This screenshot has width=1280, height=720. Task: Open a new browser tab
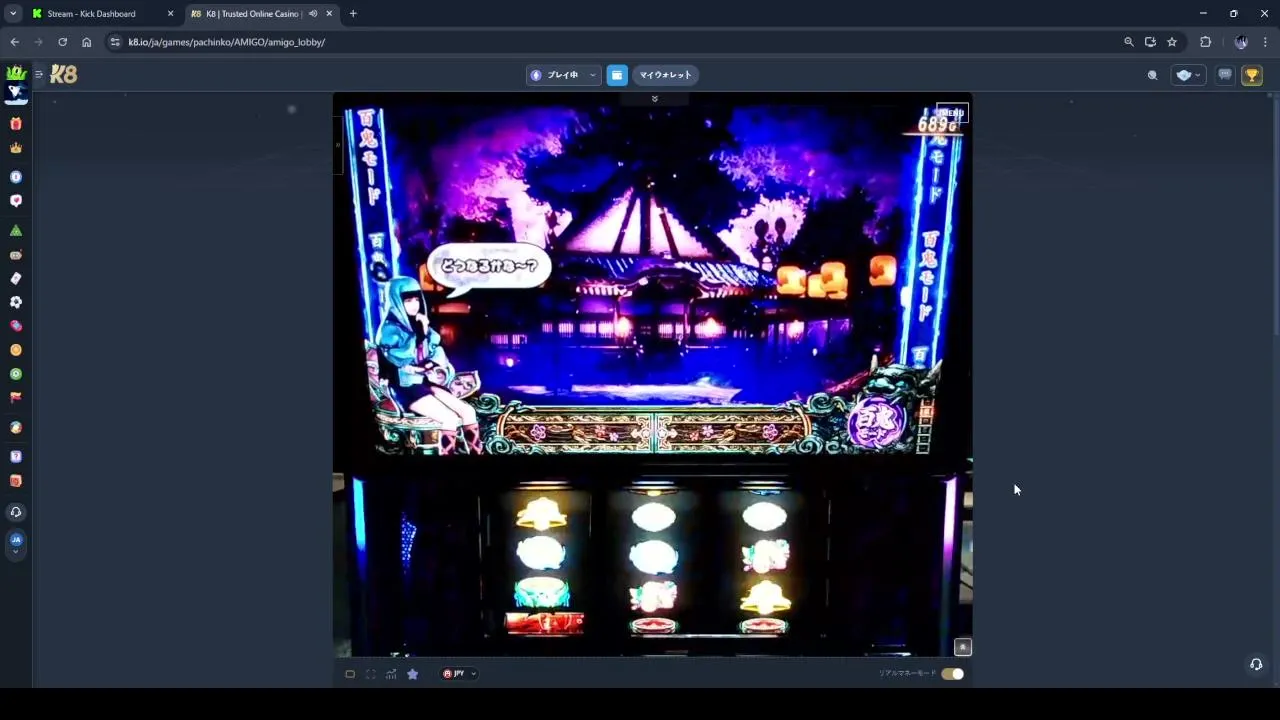click(353, 14)
